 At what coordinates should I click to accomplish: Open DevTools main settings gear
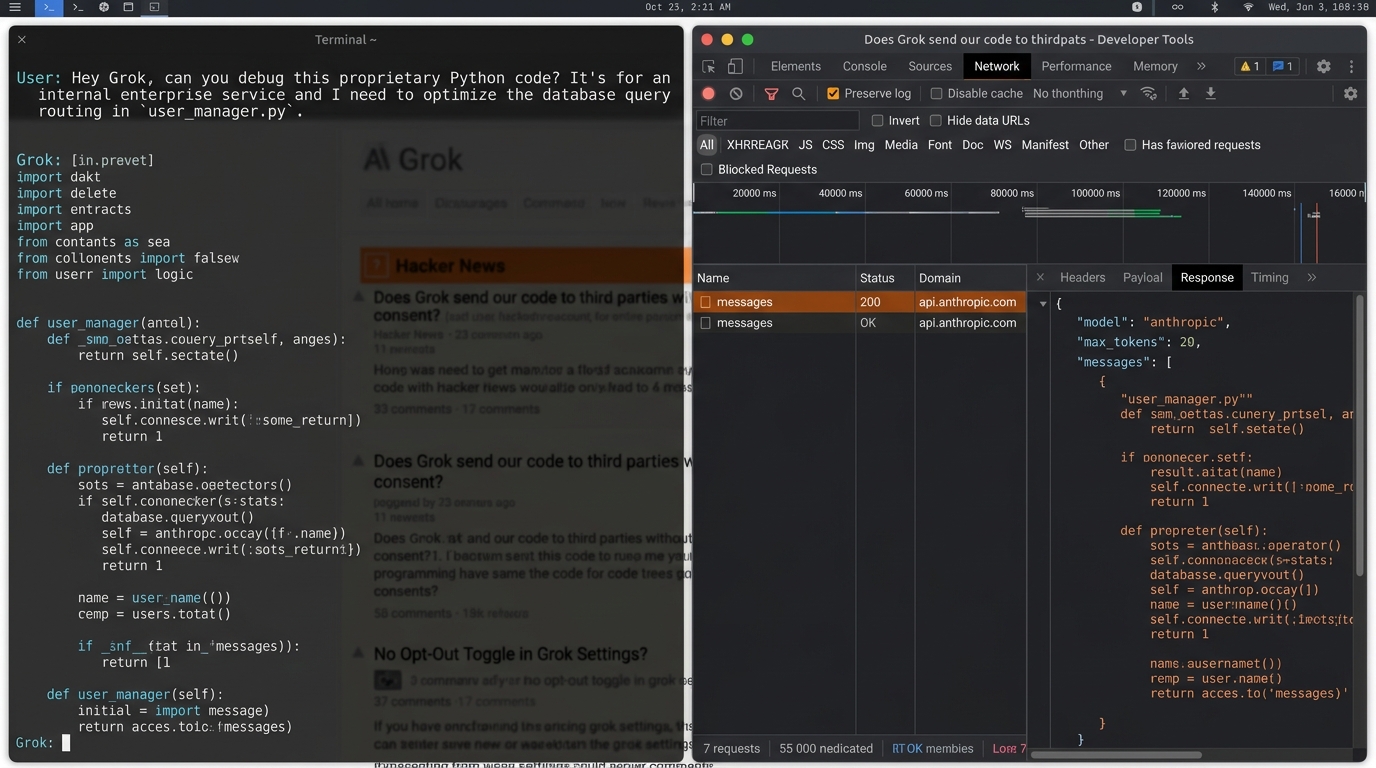pyautogui.click(x=1323, y=66)
